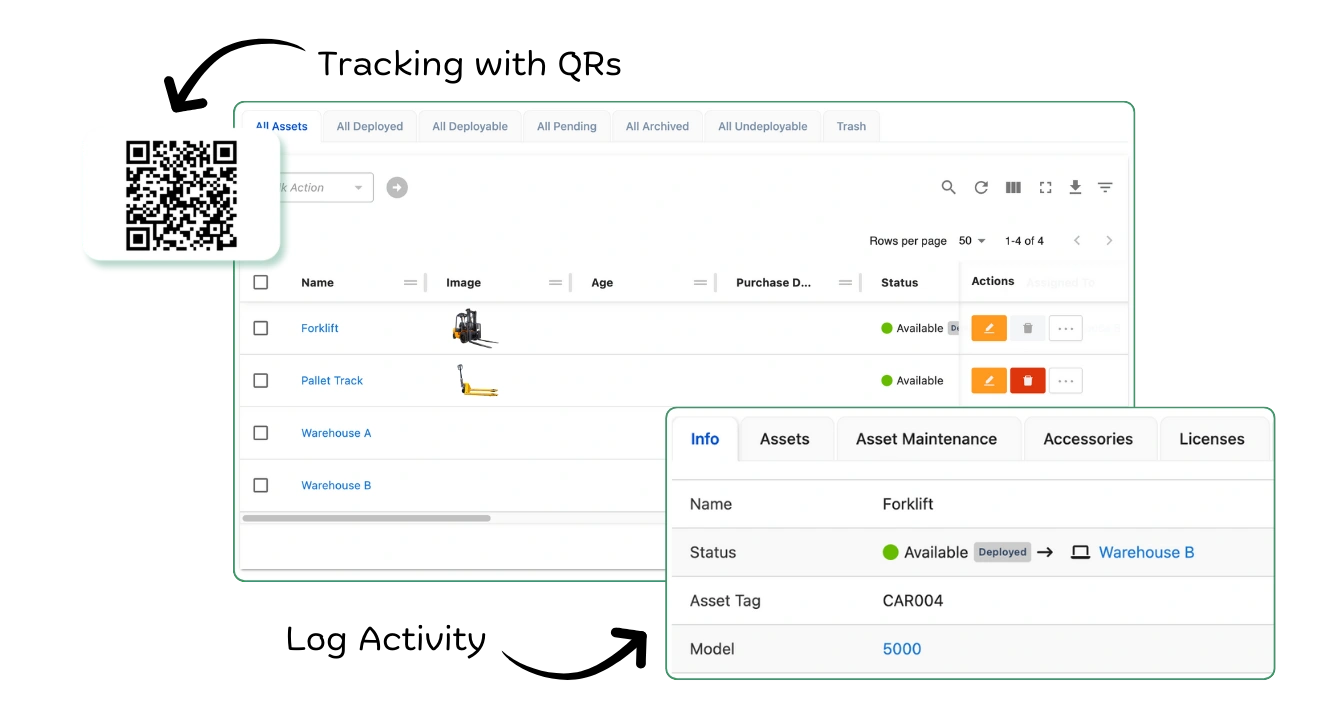Viewport: 1328px width, 727px height.
Task: Toggle fullscreen table view icon
Action: (1045, 188)
